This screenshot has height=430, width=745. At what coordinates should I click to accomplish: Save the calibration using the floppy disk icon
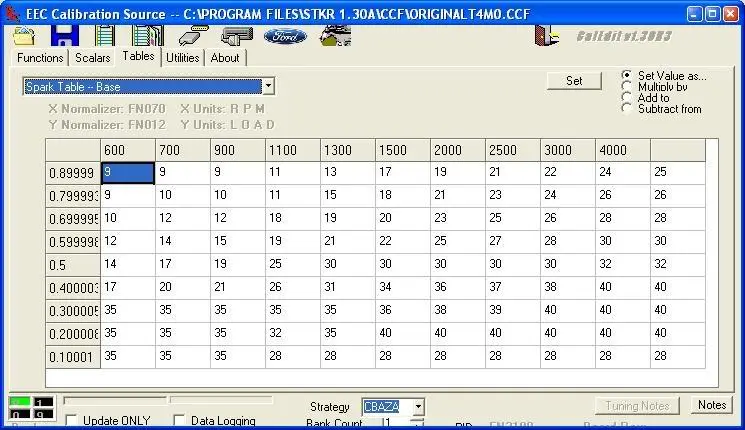65,36
